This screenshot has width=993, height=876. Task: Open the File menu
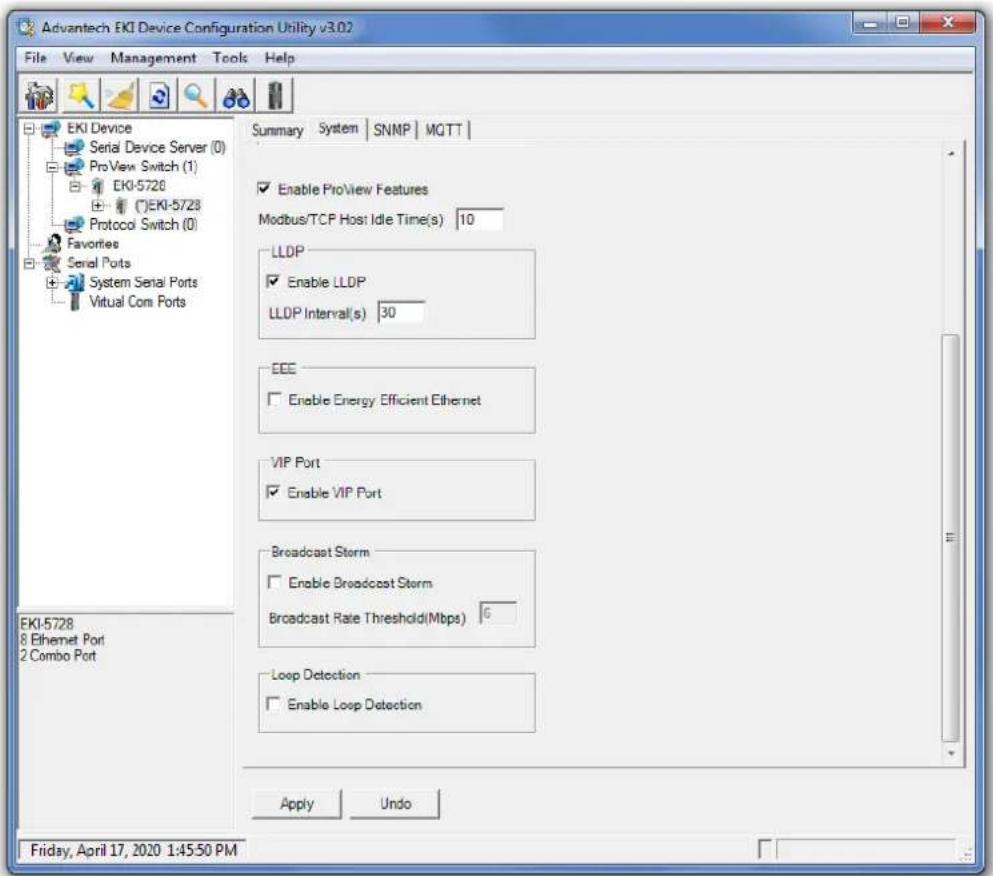coord(35,58)
